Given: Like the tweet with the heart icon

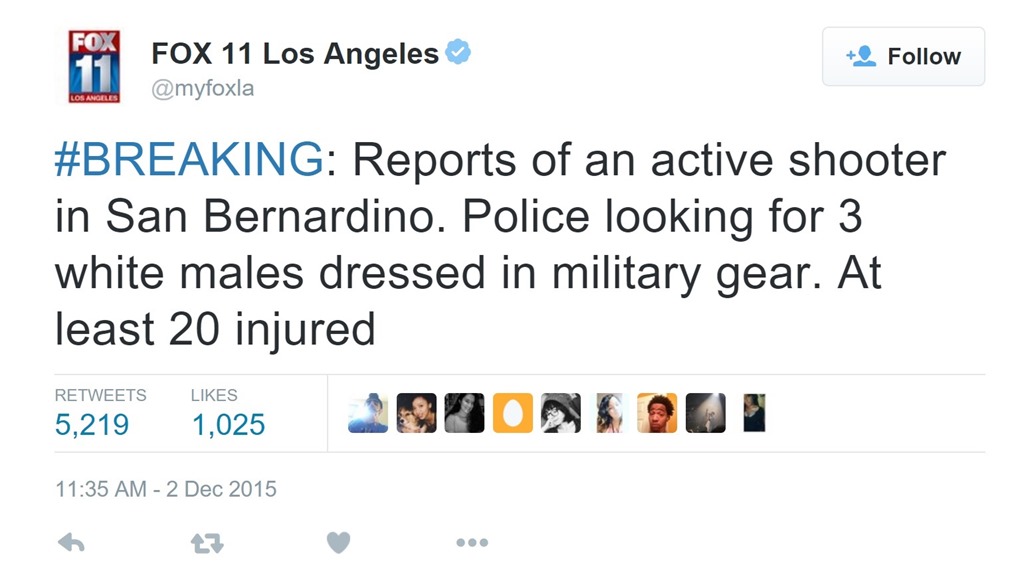Looking at the screenshot, I should tap(339, 542).
